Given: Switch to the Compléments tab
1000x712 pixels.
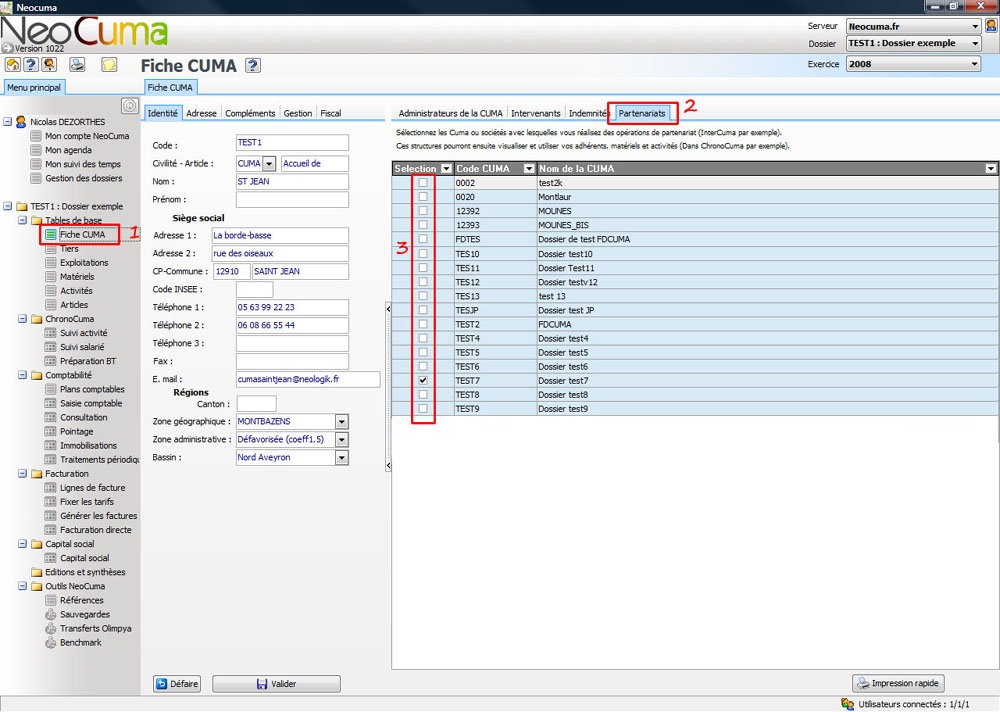Looking at the screenshot, I should coord(250,113).
